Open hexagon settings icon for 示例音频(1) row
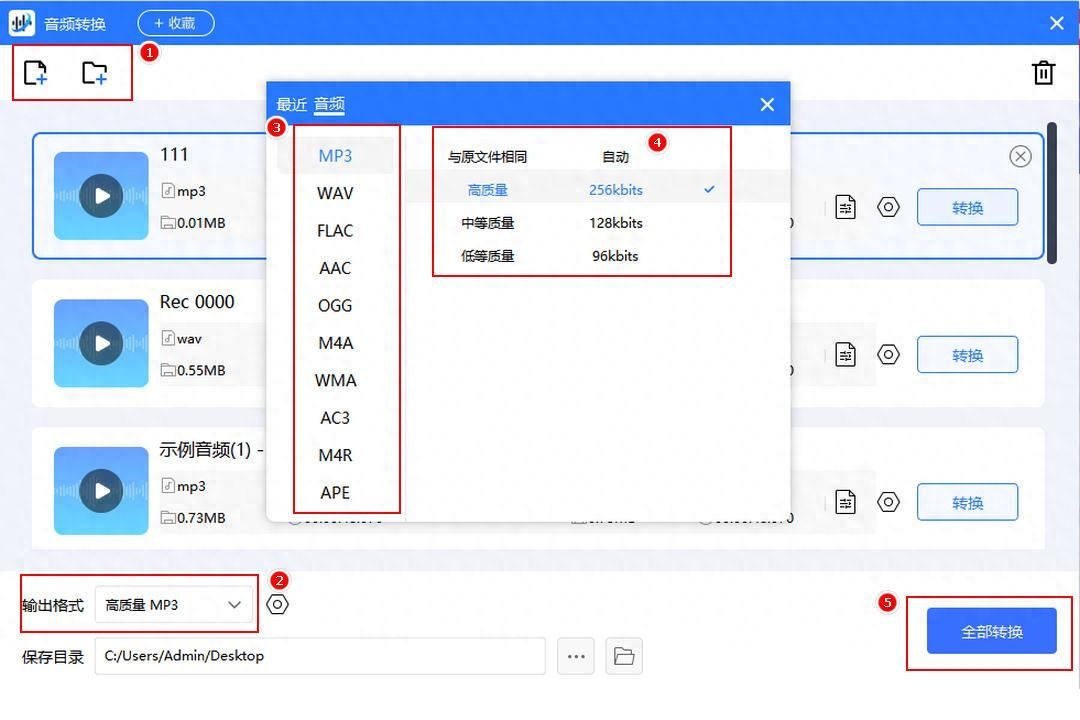 click(x=889, y=502)
